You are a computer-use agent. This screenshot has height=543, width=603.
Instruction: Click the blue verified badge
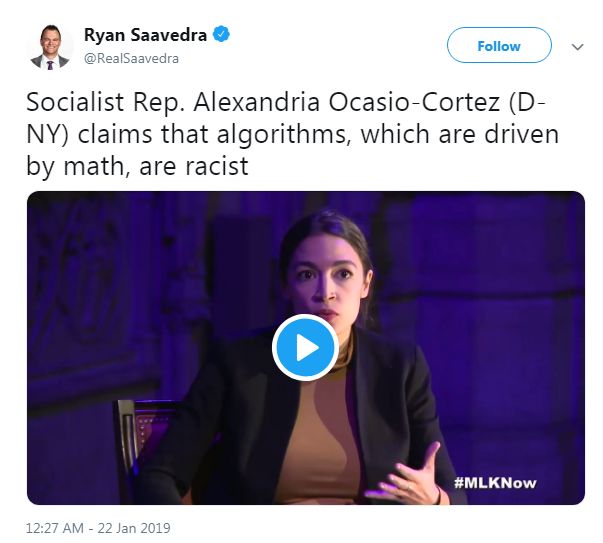[221, 35]
